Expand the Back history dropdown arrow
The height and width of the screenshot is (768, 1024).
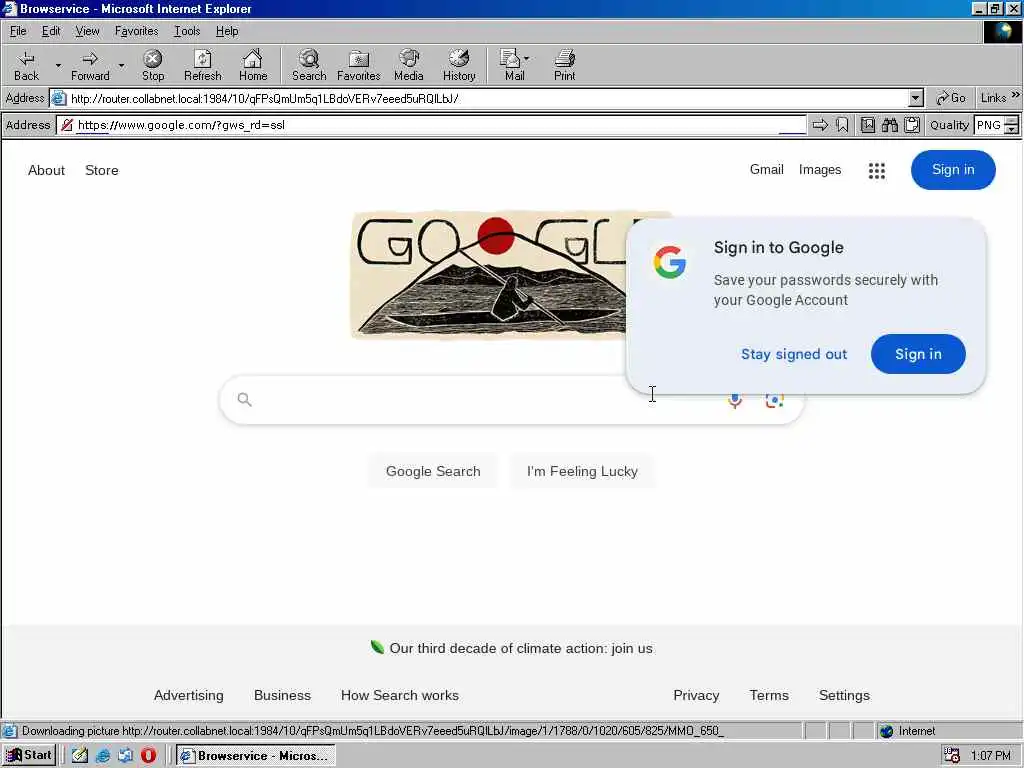tap(58, 65)
